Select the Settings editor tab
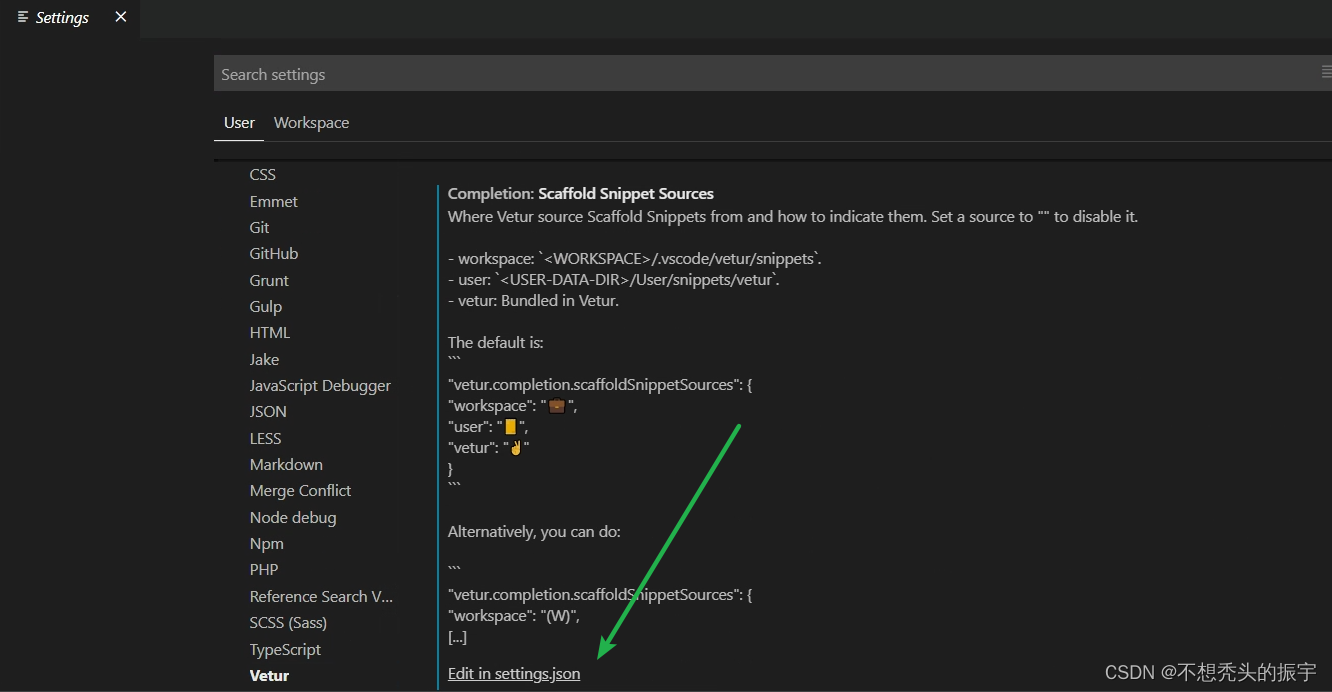The width and height of the screenshot is (1332, 692). (70, 18)
